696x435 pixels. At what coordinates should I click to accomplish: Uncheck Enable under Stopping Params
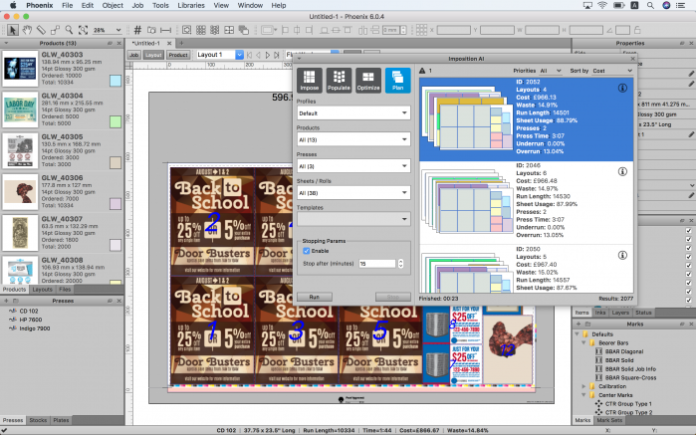(306, 251)
